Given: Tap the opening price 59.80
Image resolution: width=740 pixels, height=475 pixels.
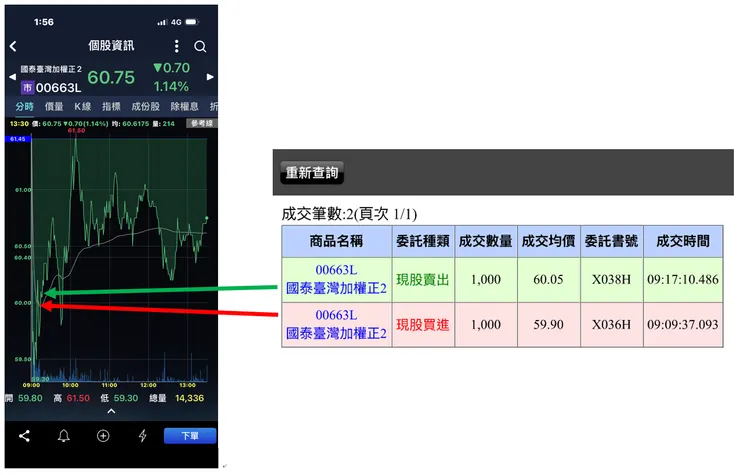Looking at the screenshot, I should point(30,398).
